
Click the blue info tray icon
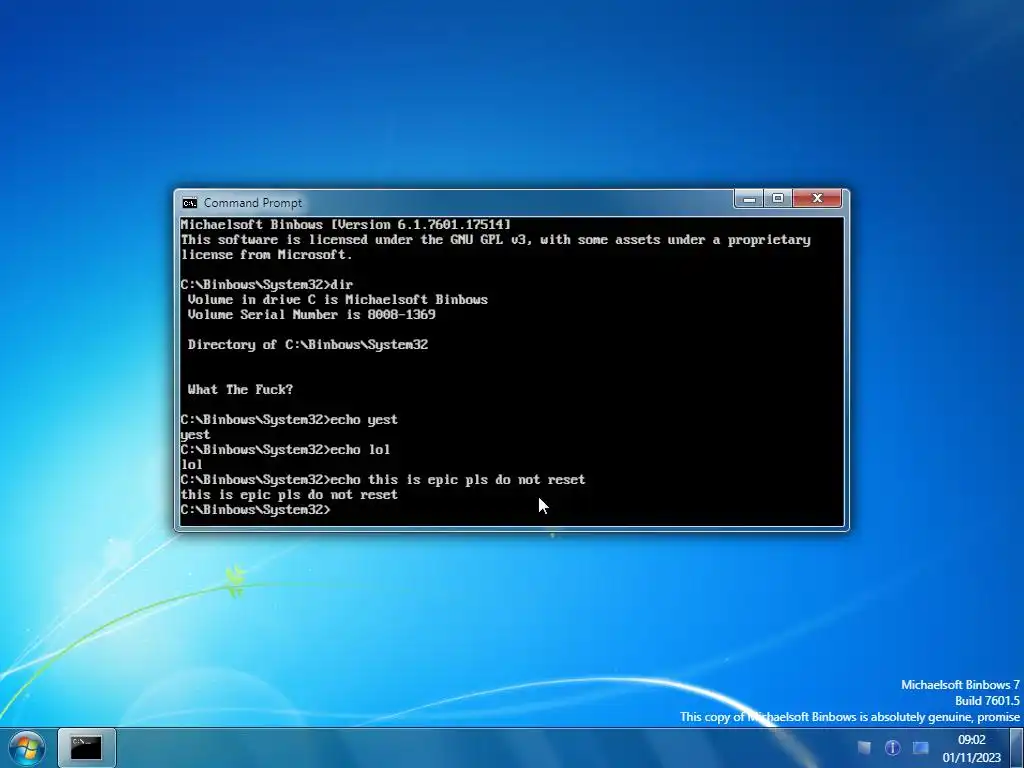892,747
